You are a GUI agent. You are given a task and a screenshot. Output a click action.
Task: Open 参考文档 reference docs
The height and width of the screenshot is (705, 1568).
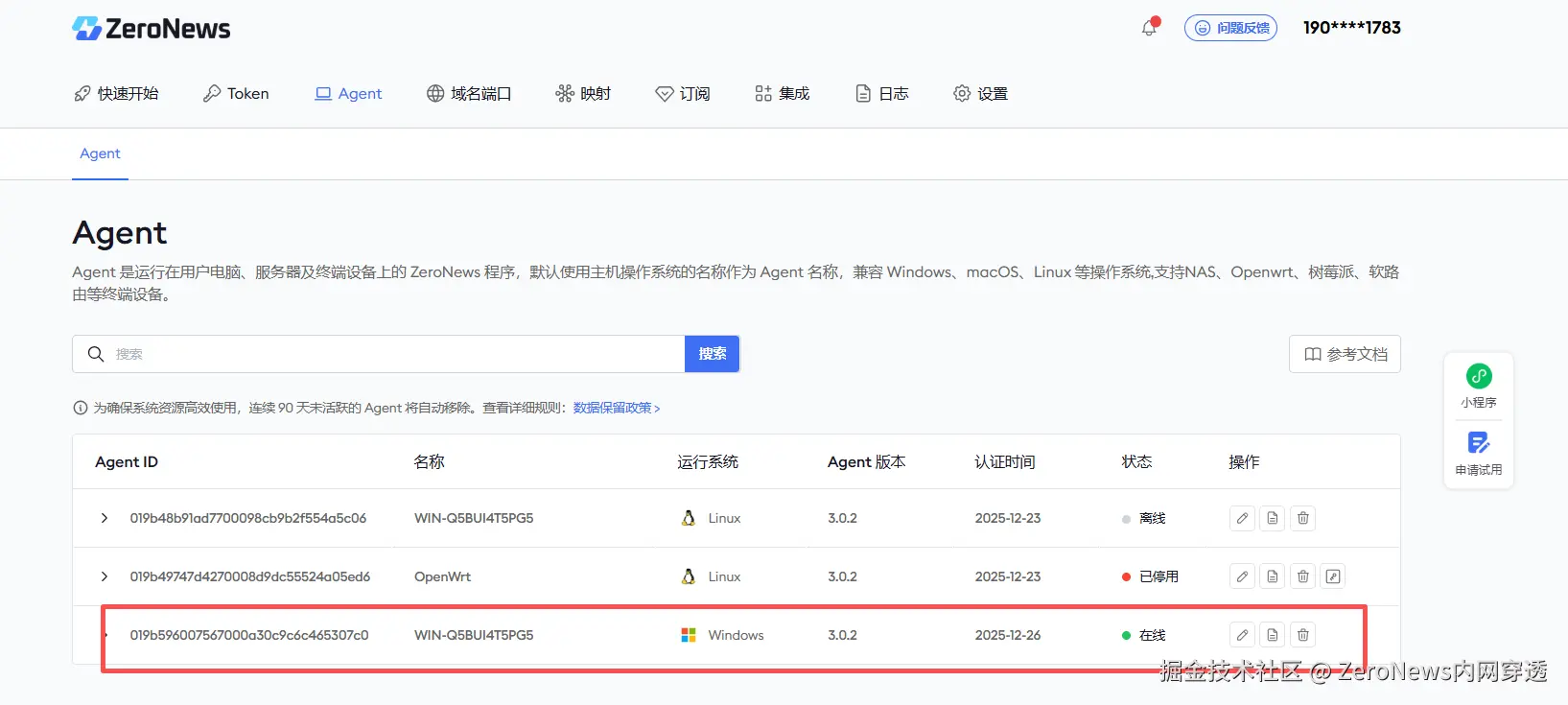pos(1345,354)
